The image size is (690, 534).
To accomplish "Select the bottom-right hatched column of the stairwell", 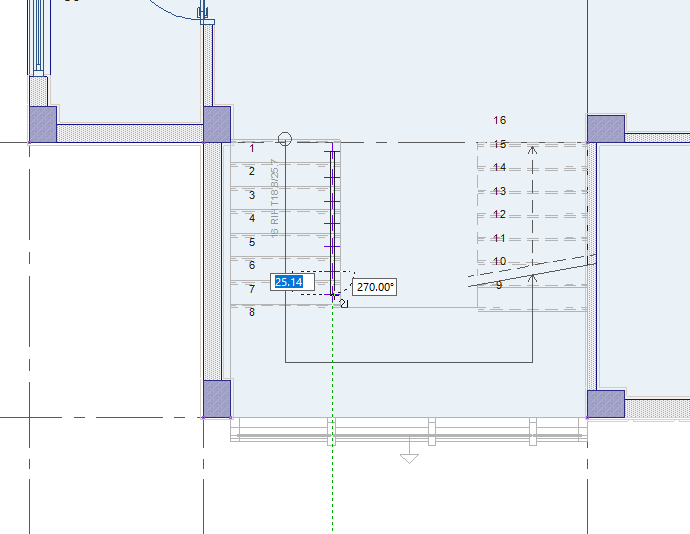I will point(606,404).
